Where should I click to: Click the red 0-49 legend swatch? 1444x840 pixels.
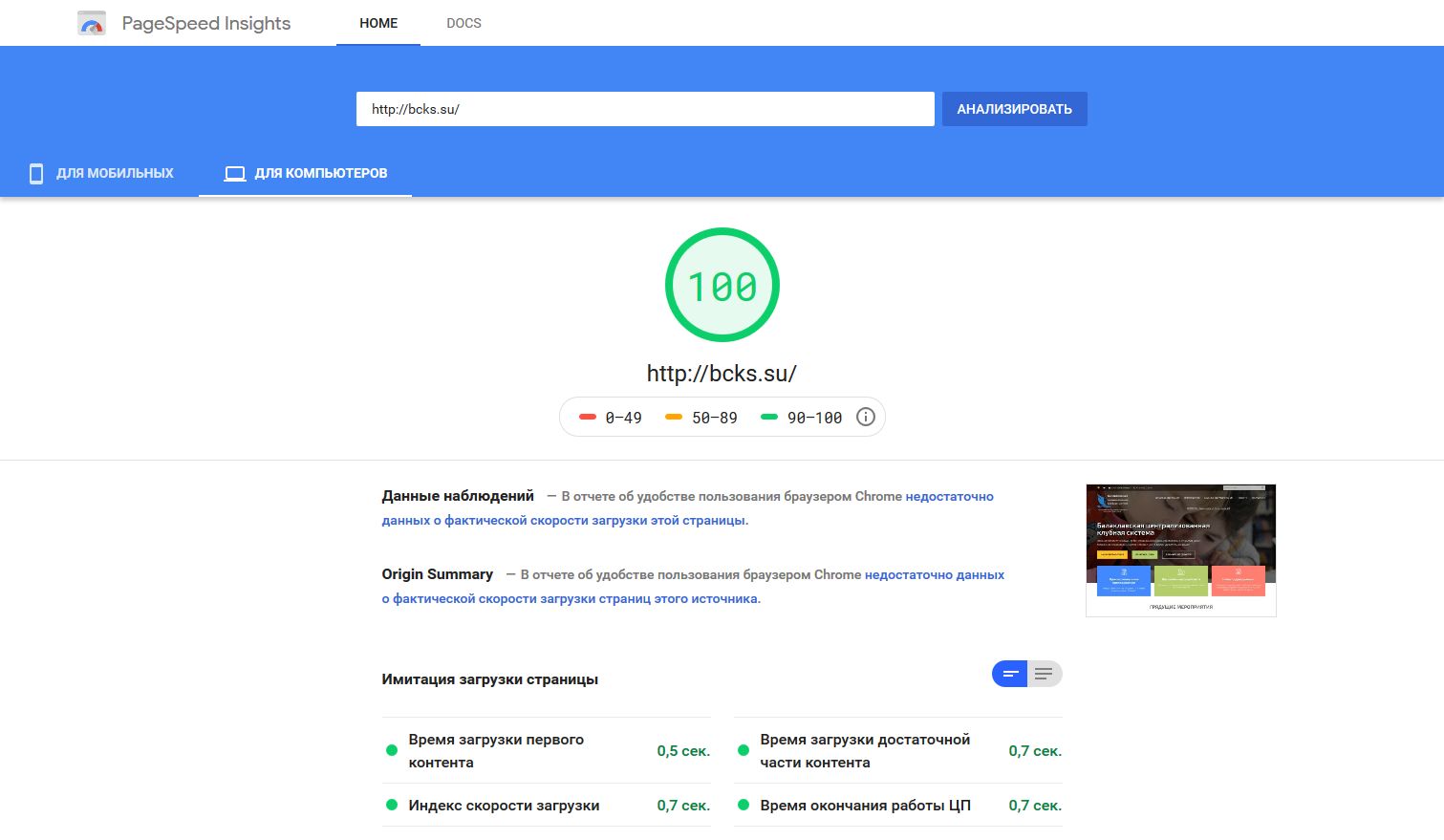coord(588,417)
